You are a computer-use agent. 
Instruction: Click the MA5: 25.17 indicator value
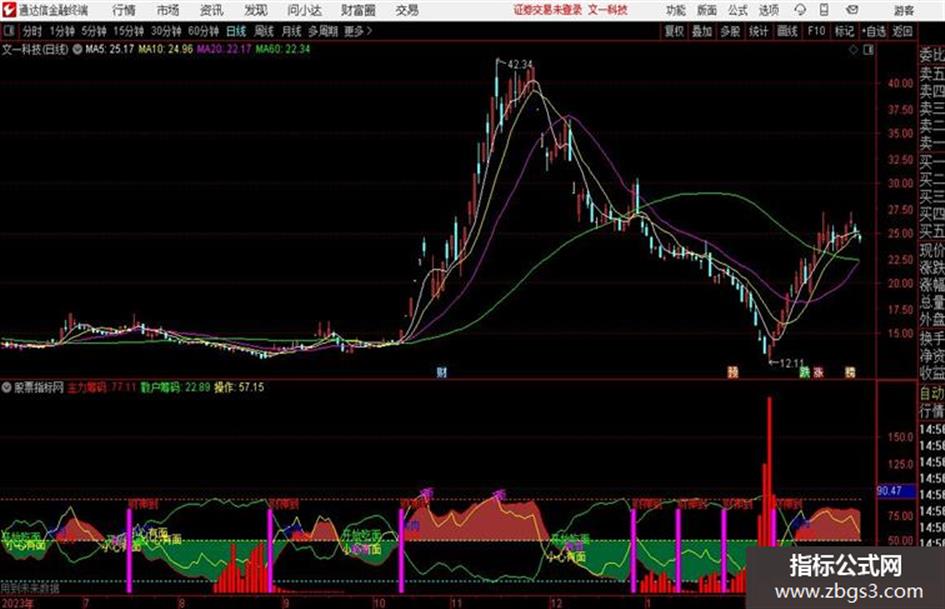tap(110, 49)
